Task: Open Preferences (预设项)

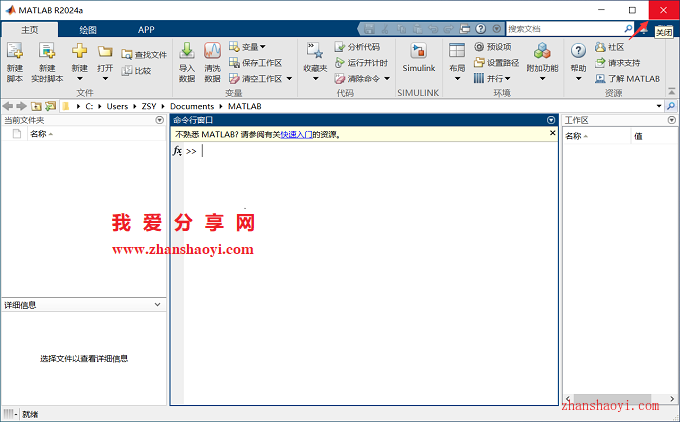Action: 493,46
